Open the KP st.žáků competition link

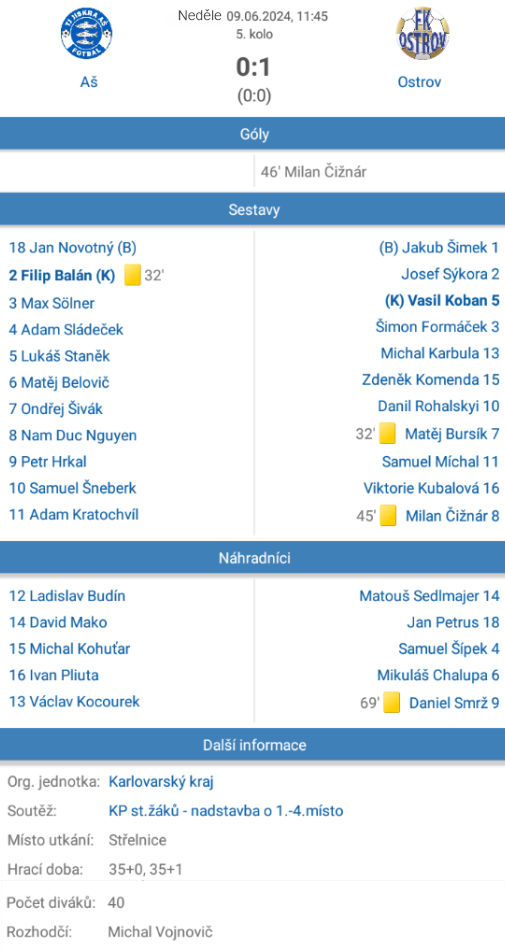(x=226, y=811)
